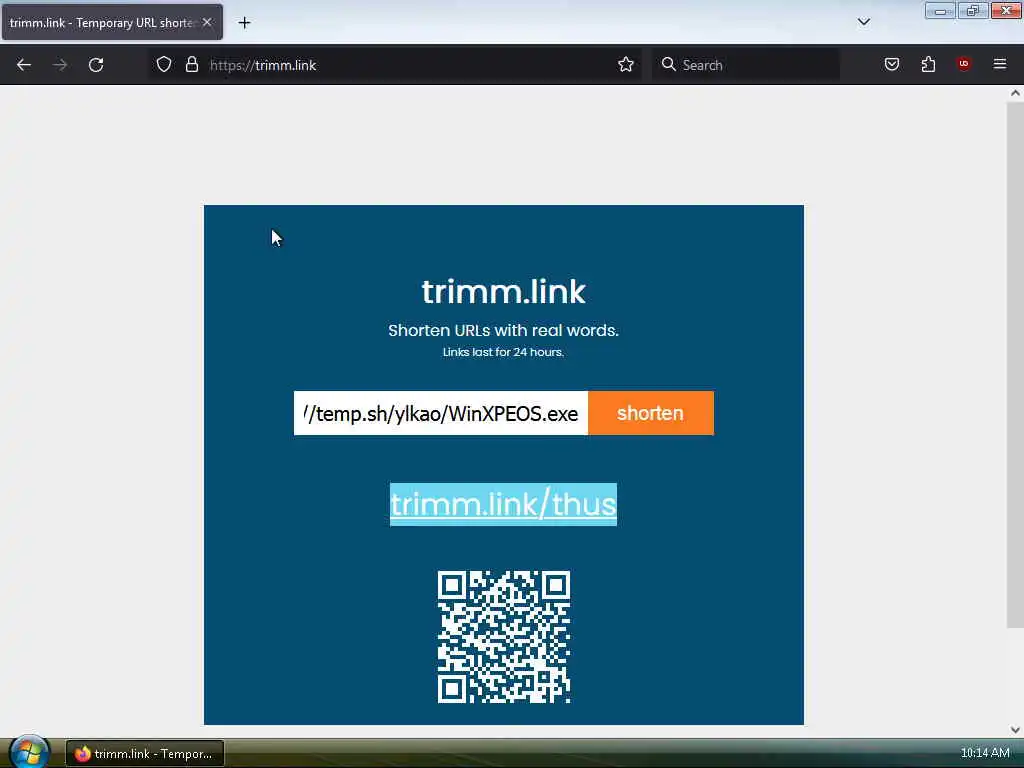1024x768 pixels.
Task: Open the tracking protection shield icon
Action: pos(164,64)
